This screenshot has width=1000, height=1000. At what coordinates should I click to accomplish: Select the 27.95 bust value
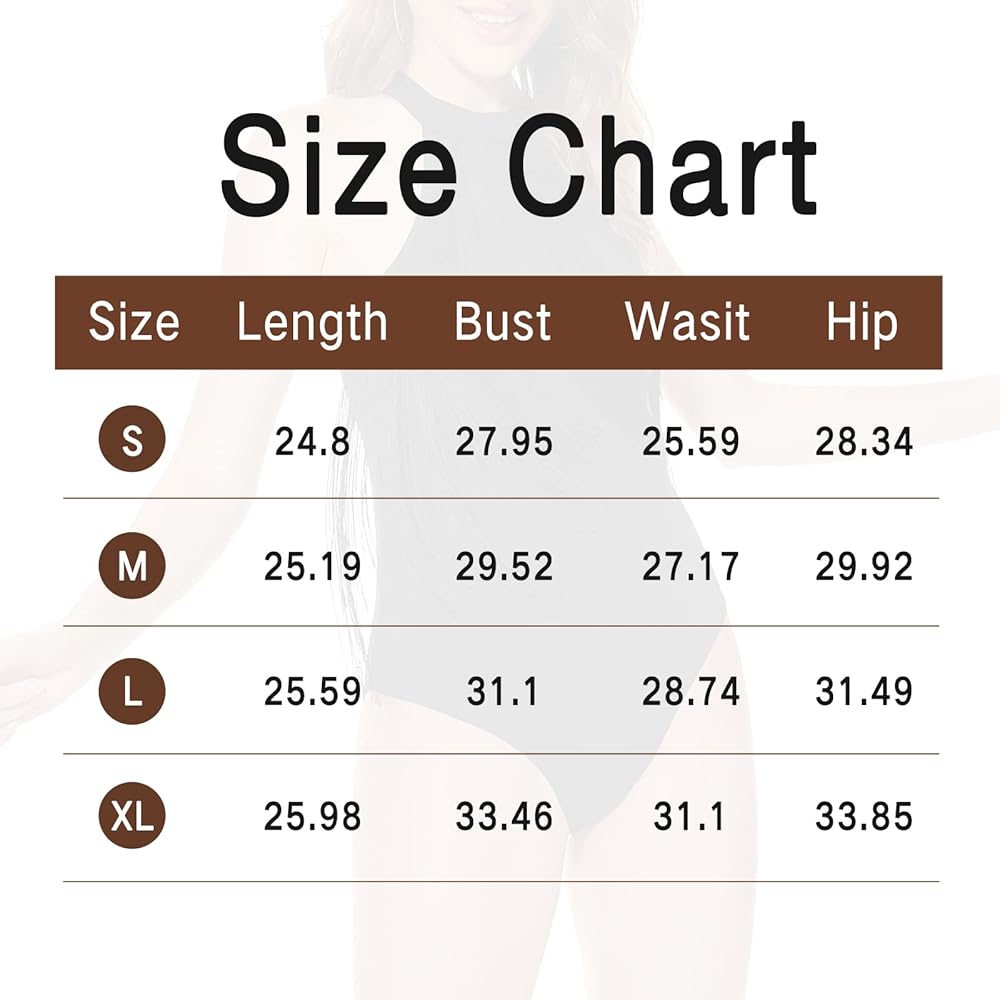click(x=504, y=441)
